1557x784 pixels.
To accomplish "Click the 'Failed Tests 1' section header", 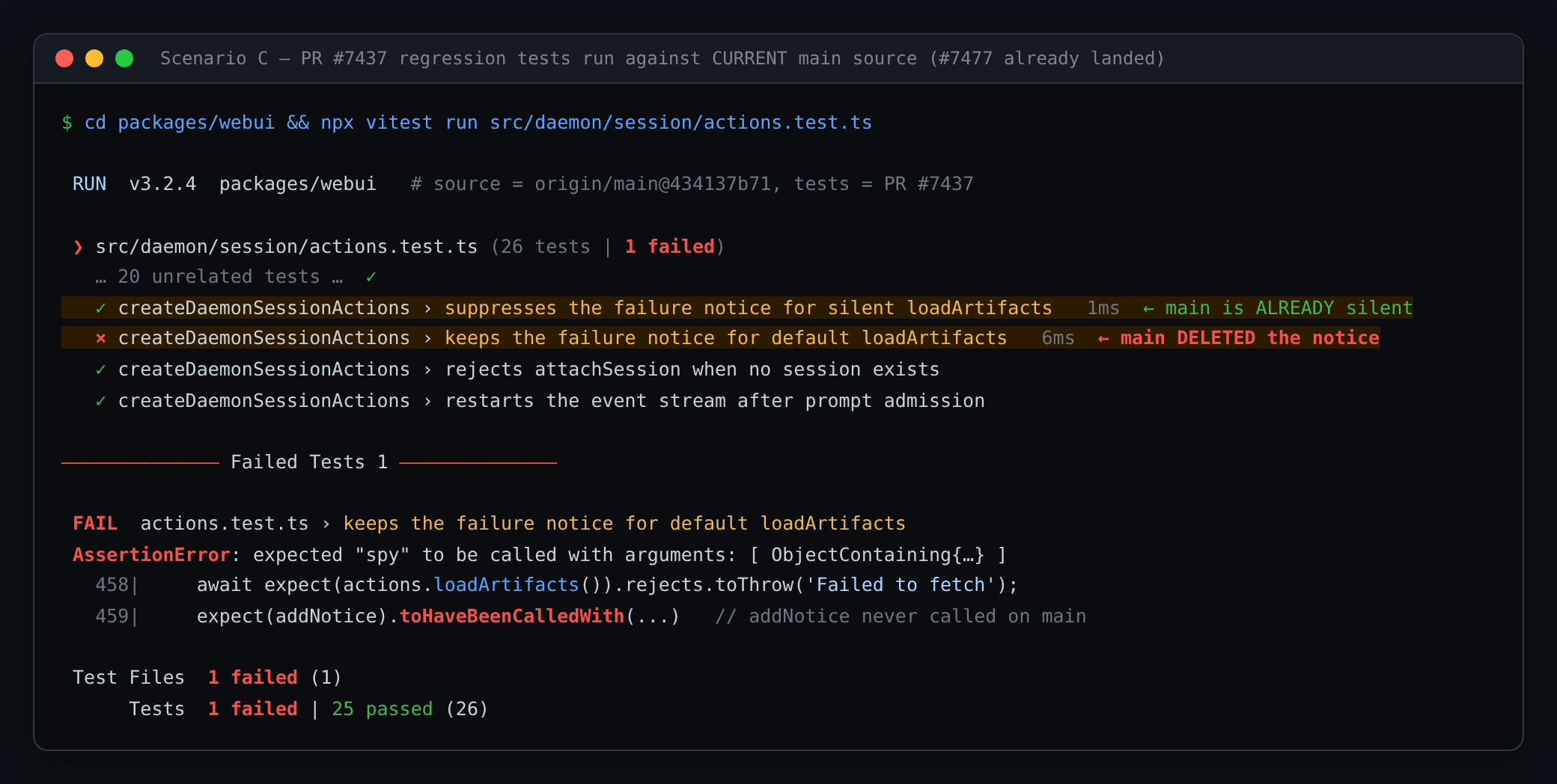I will coord(309,462).
